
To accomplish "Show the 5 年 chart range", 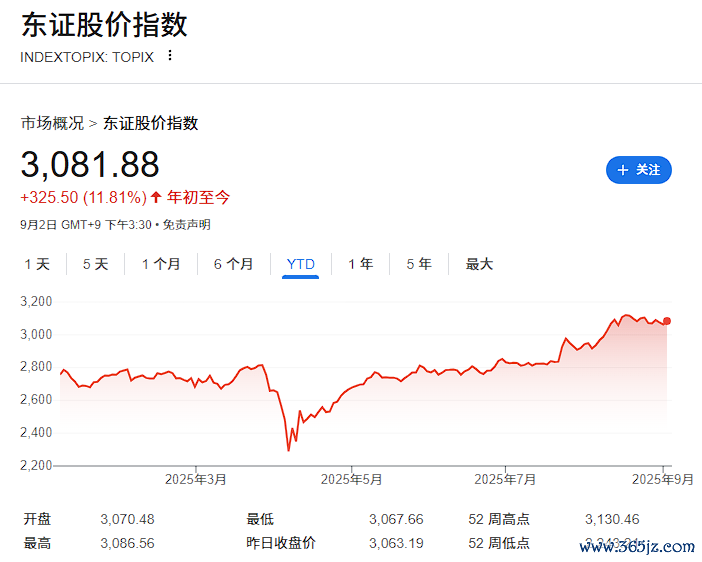I will (419, 264).
